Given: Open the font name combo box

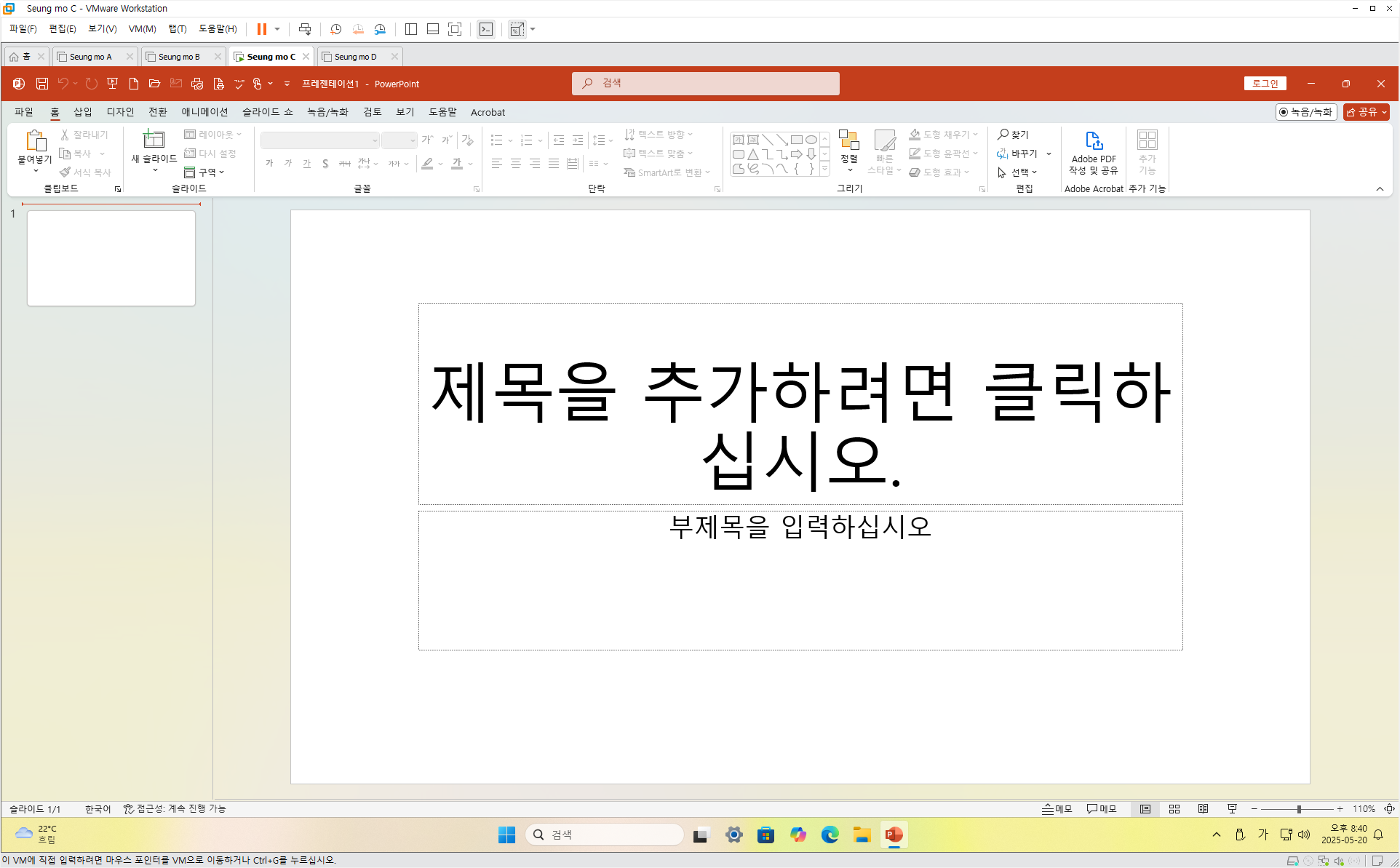Looking at the screenshot, I should click(x=320, y=140).
